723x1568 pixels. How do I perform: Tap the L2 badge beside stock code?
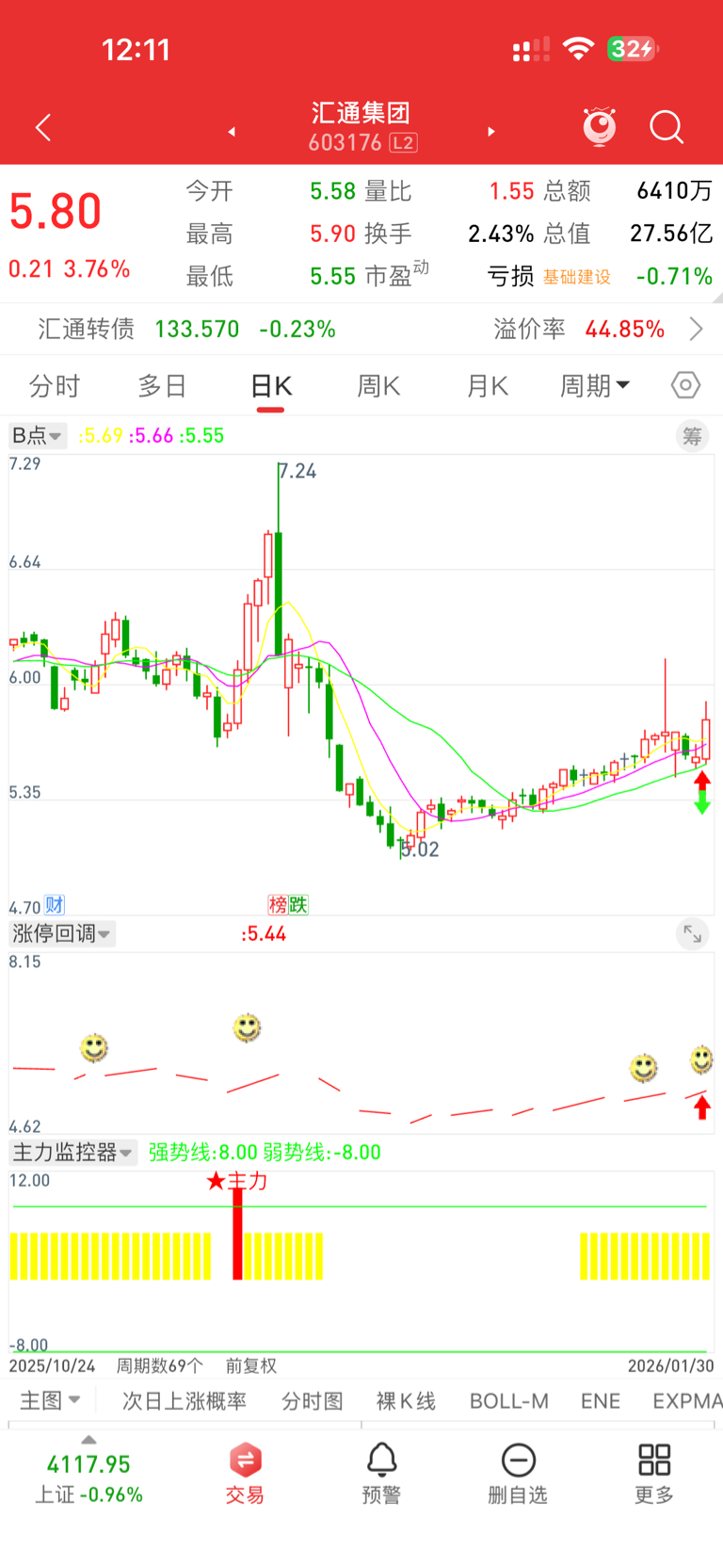click(403, 143)
